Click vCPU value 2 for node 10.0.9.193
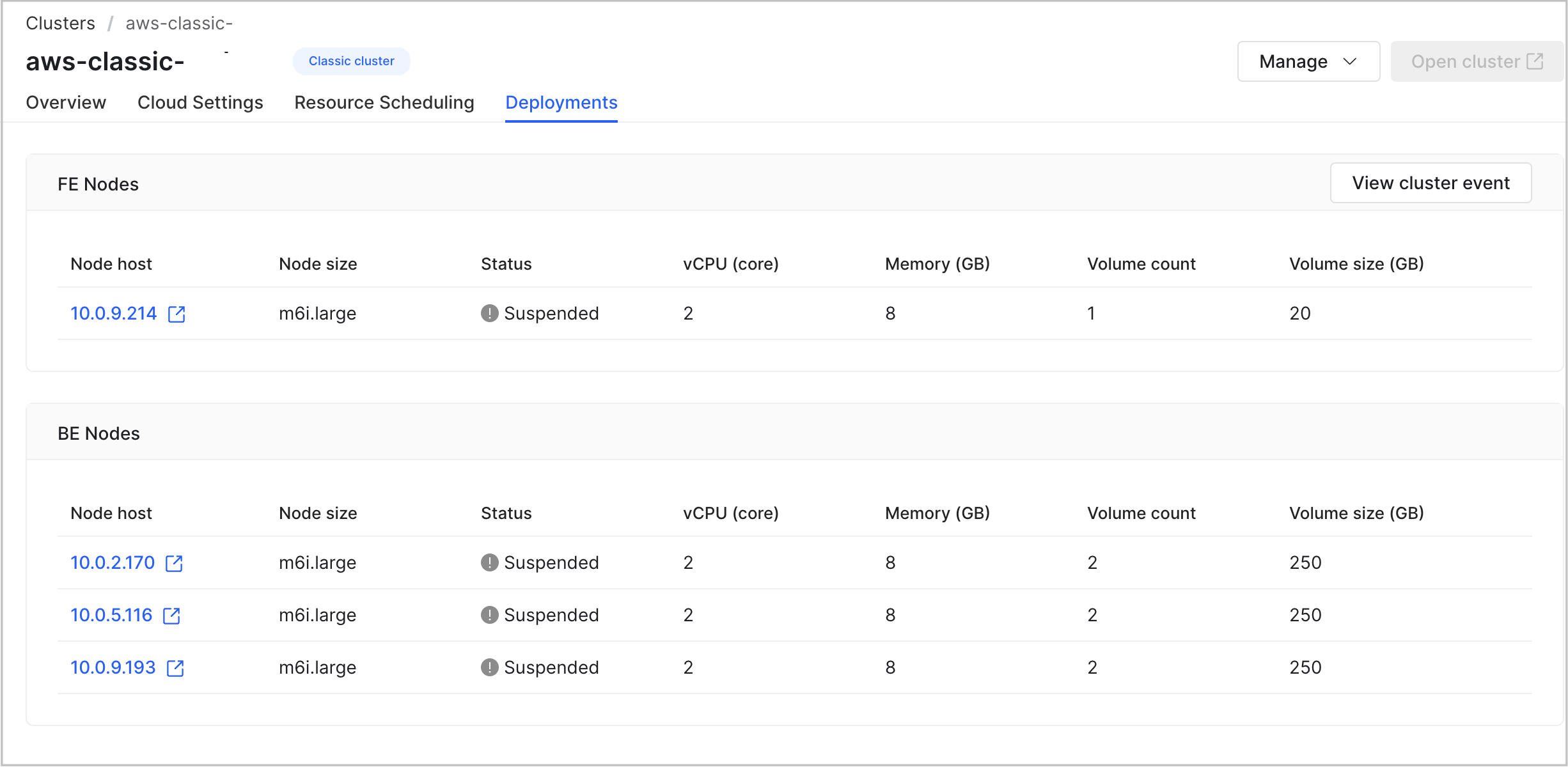Image resolution: width=1568 pixels, height=767 pixels. pyautogui.click(x=688, y=667)
